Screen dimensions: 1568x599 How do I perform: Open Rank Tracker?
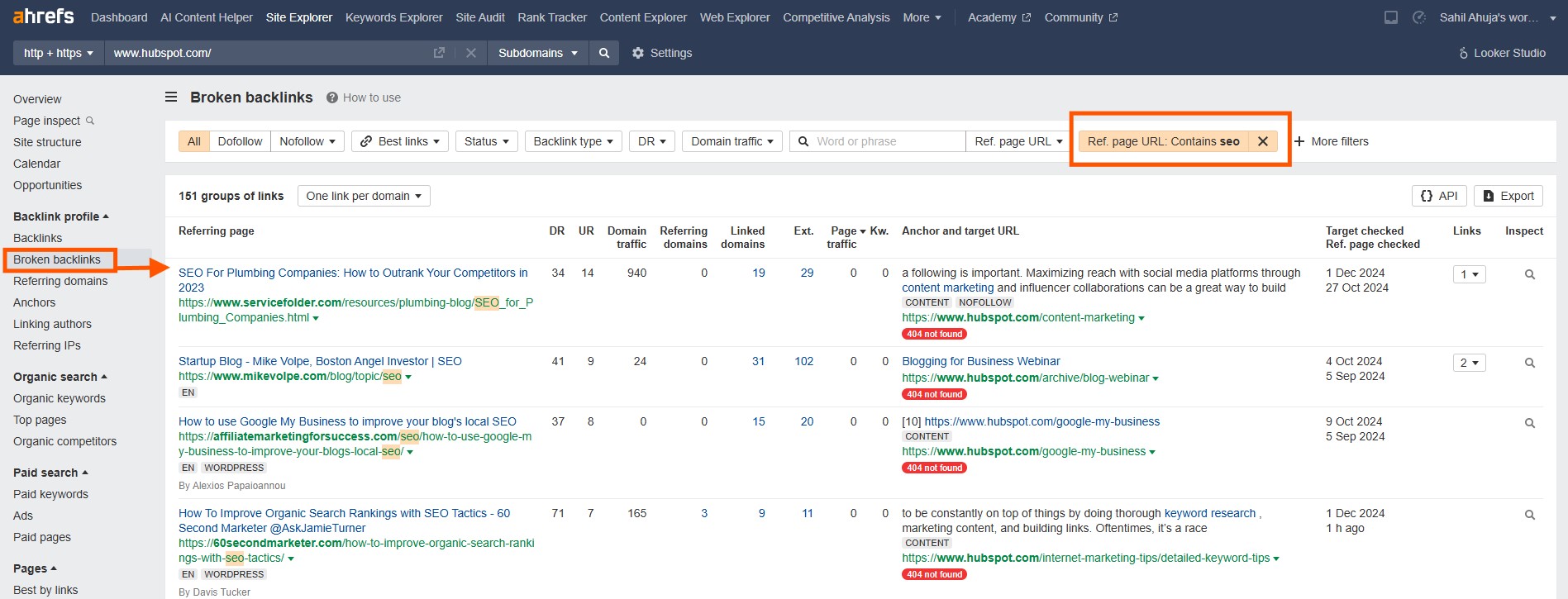coord(552,17)
